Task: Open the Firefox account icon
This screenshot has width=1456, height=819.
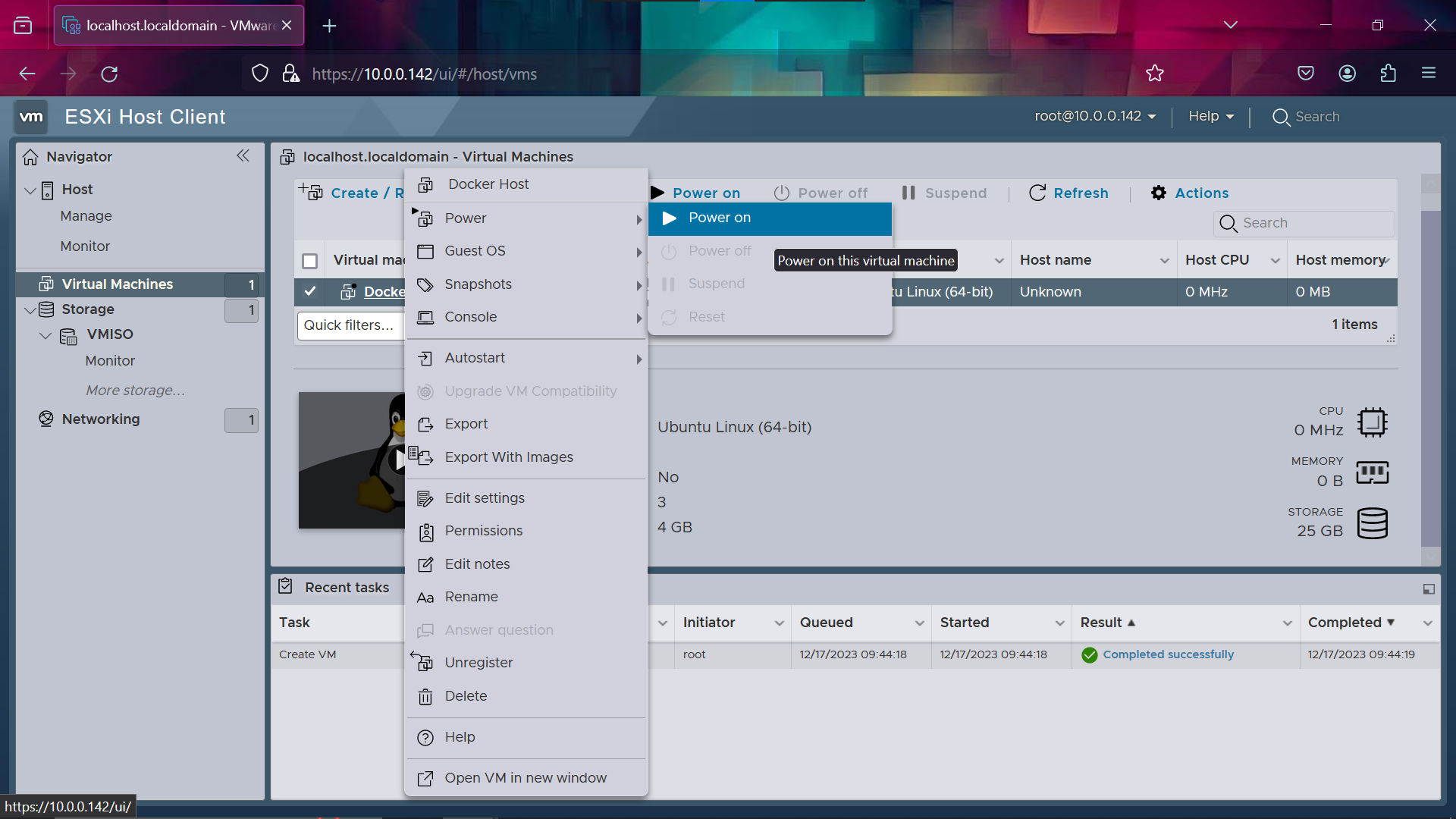Action: (x=1348, y=74)
